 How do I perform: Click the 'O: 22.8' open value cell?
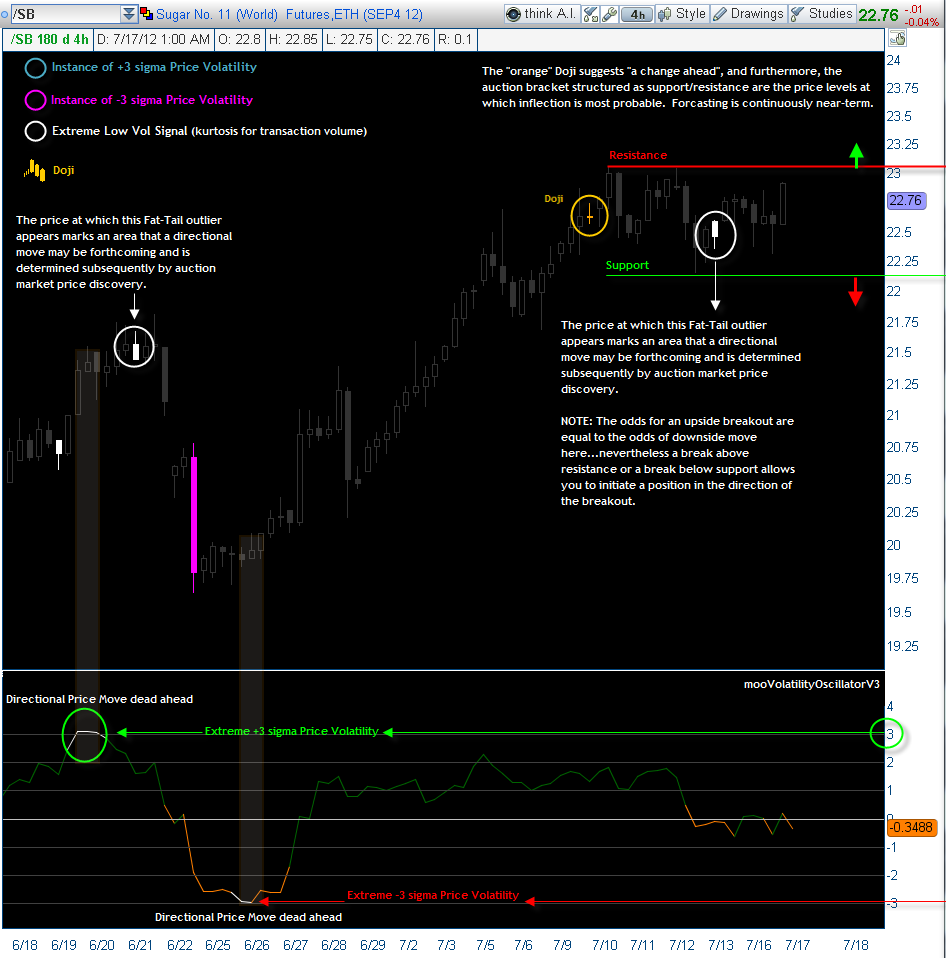240,40
